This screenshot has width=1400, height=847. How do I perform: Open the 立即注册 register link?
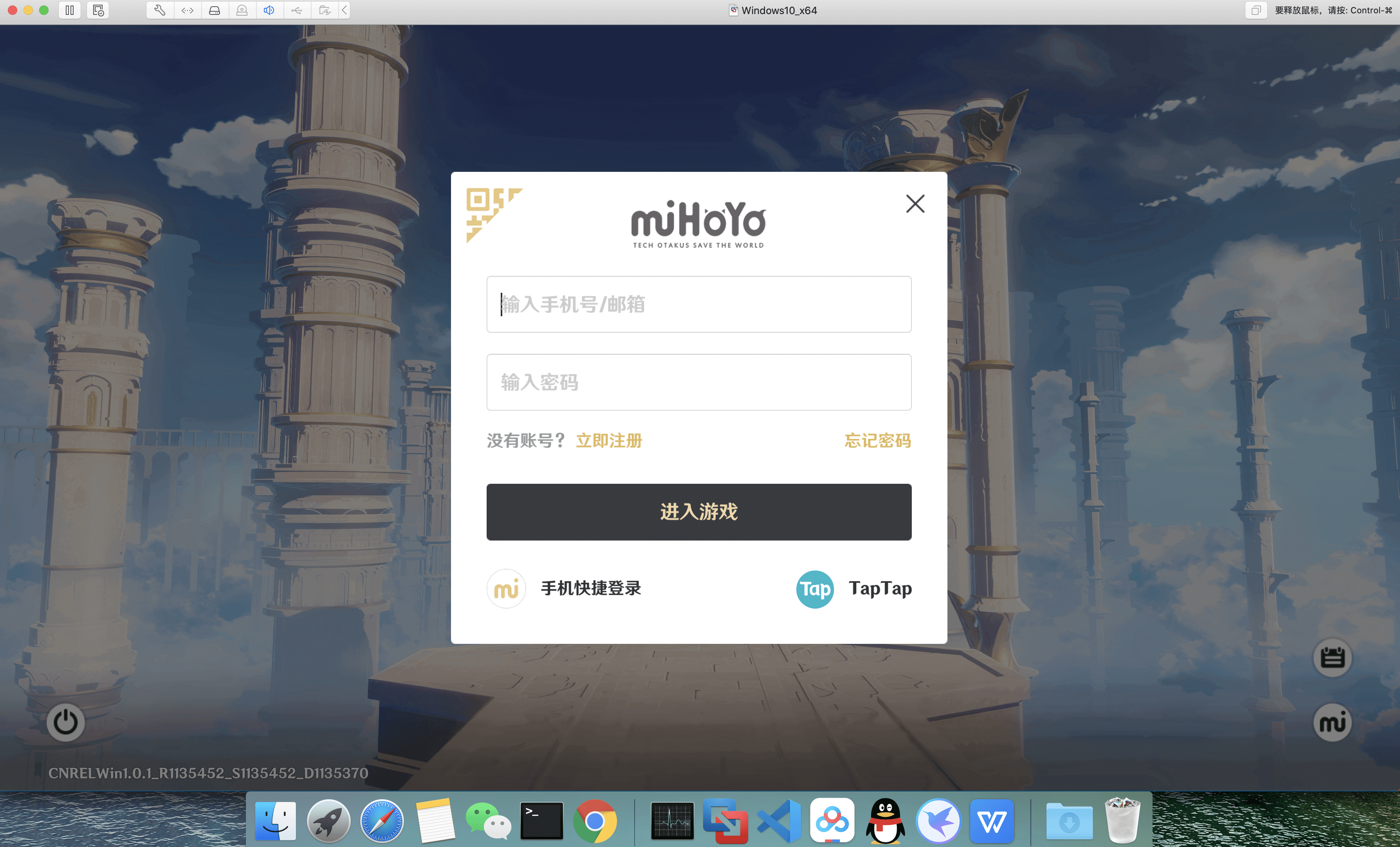(x=608, y=440)
